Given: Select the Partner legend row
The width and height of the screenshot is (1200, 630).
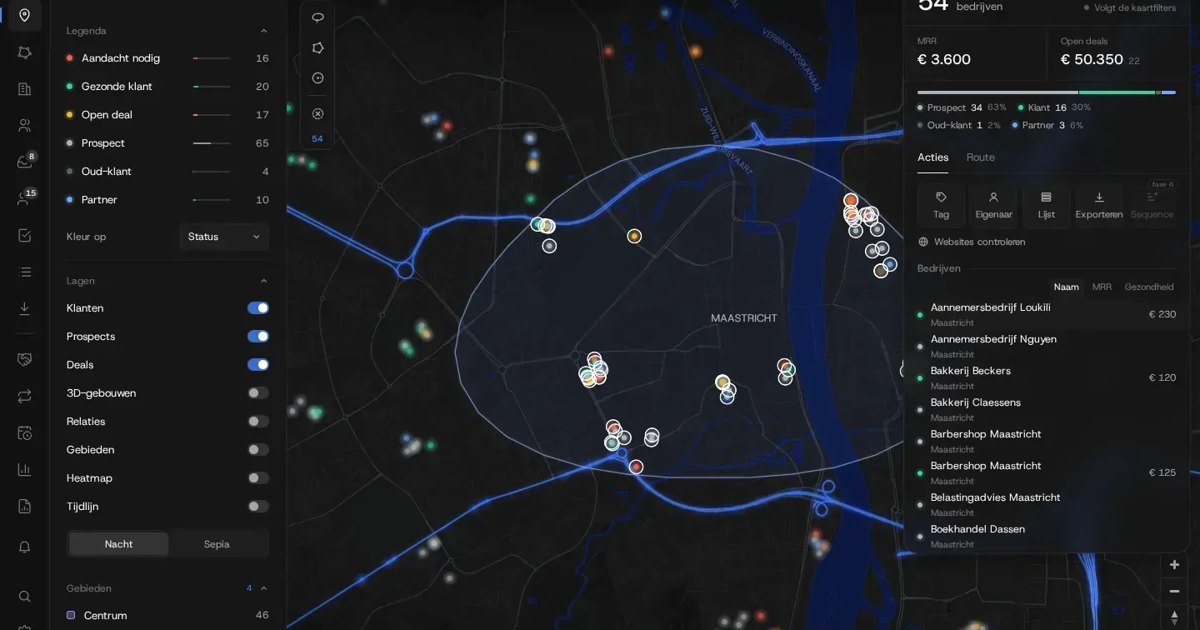Looking at the screenshot, I should 167,200.
